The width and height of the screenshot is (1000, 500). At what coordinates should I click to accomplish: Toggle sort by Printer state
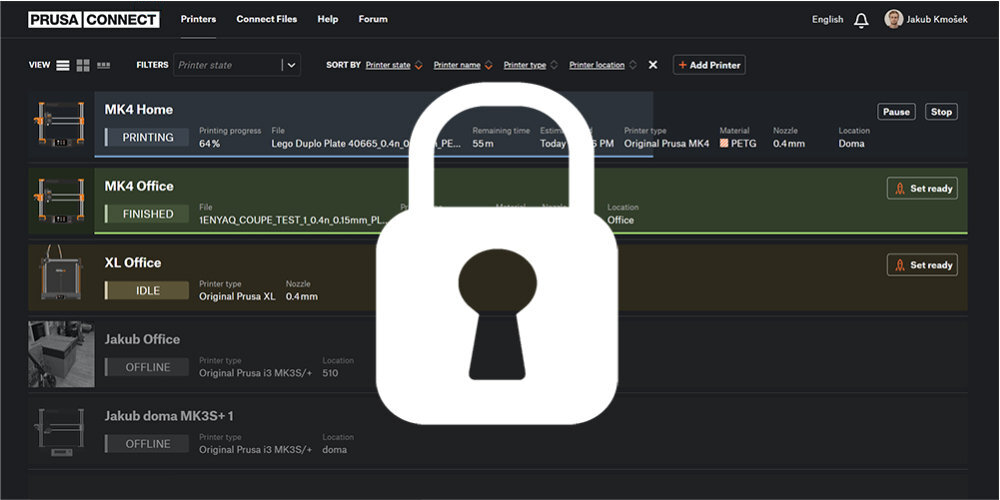(388, 65)
